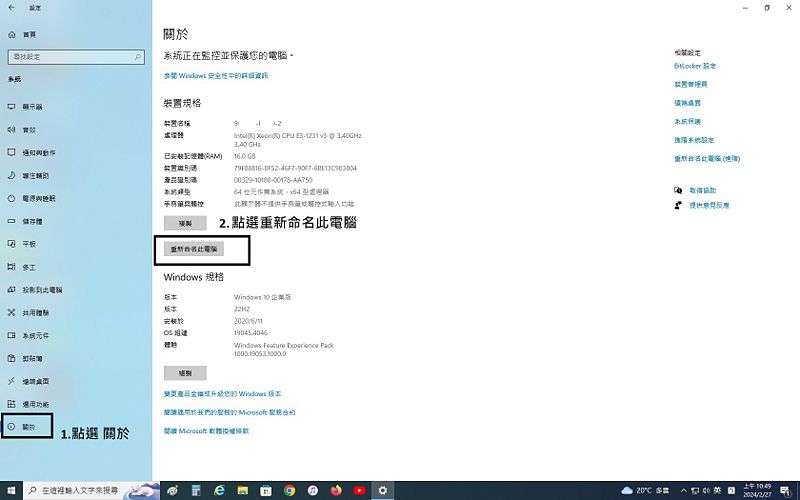Image resolution: width=800 pixels, height=500 pixels.
Task: Open Display (顯示器) settings in sidebar
Action: (26, 107)
